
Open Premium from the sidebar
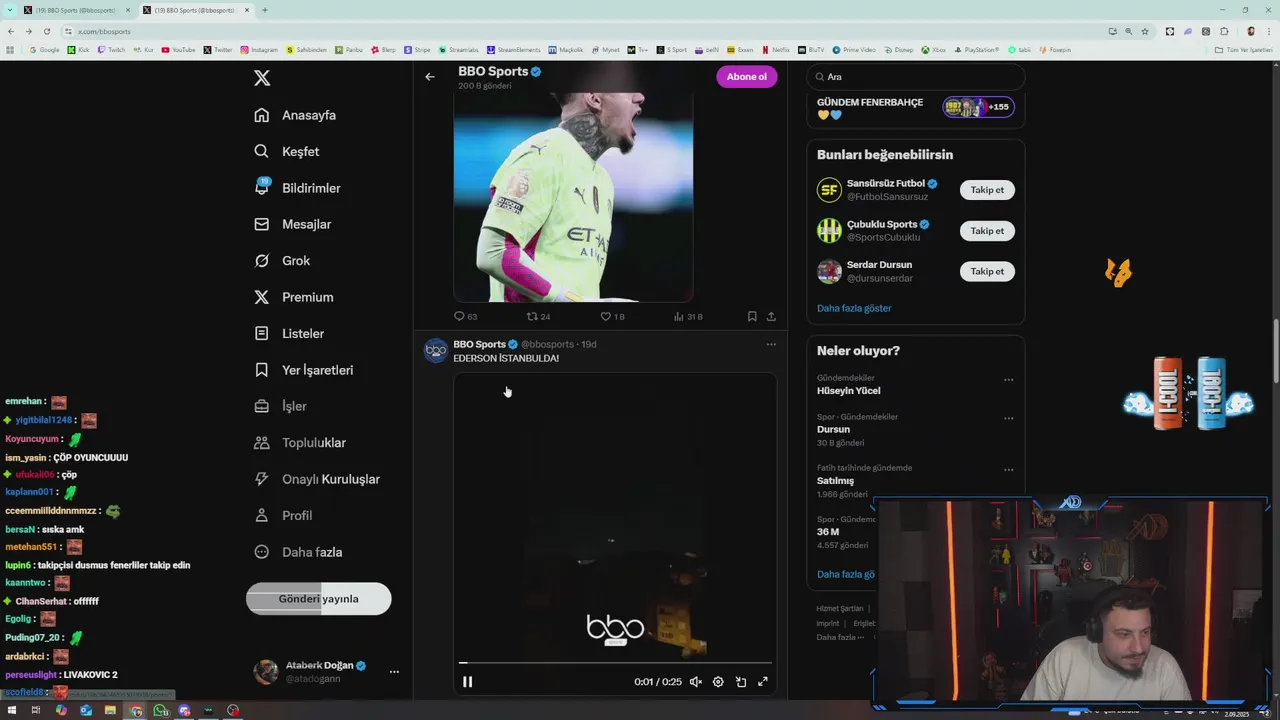pos(294,297)
